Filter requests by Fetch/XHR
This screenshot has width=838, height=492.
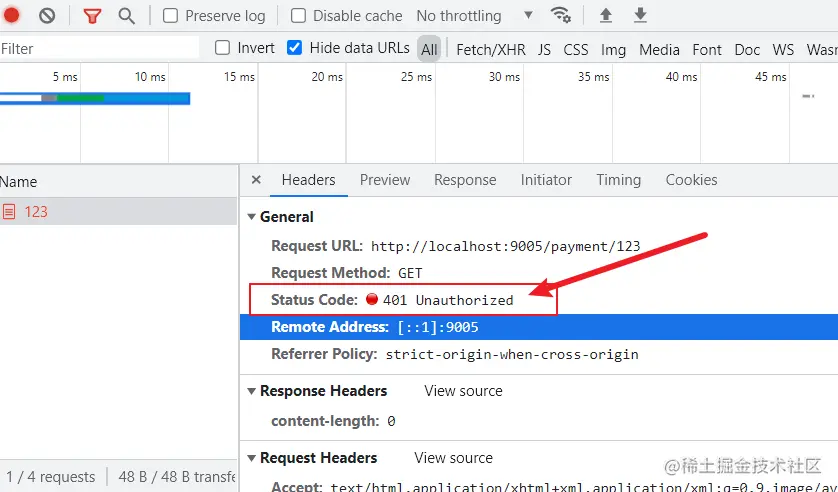[x=490, y=49]
